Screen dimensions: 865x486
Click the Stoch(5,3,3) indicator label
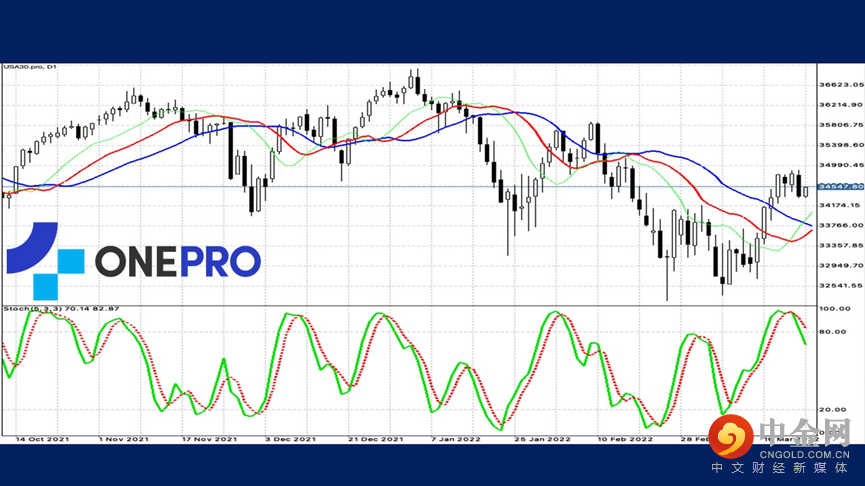coord(61,308)
